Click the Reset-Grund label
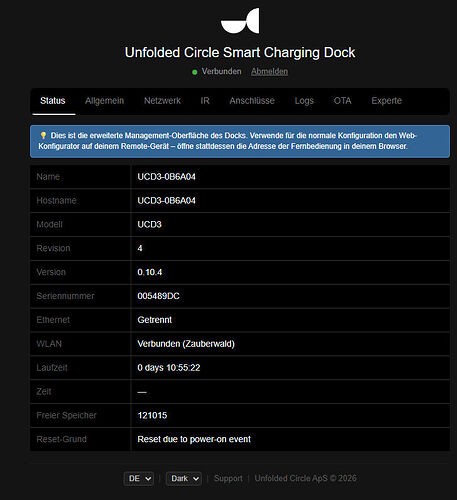This screenshot has height=500, width=457. point(61,439)
